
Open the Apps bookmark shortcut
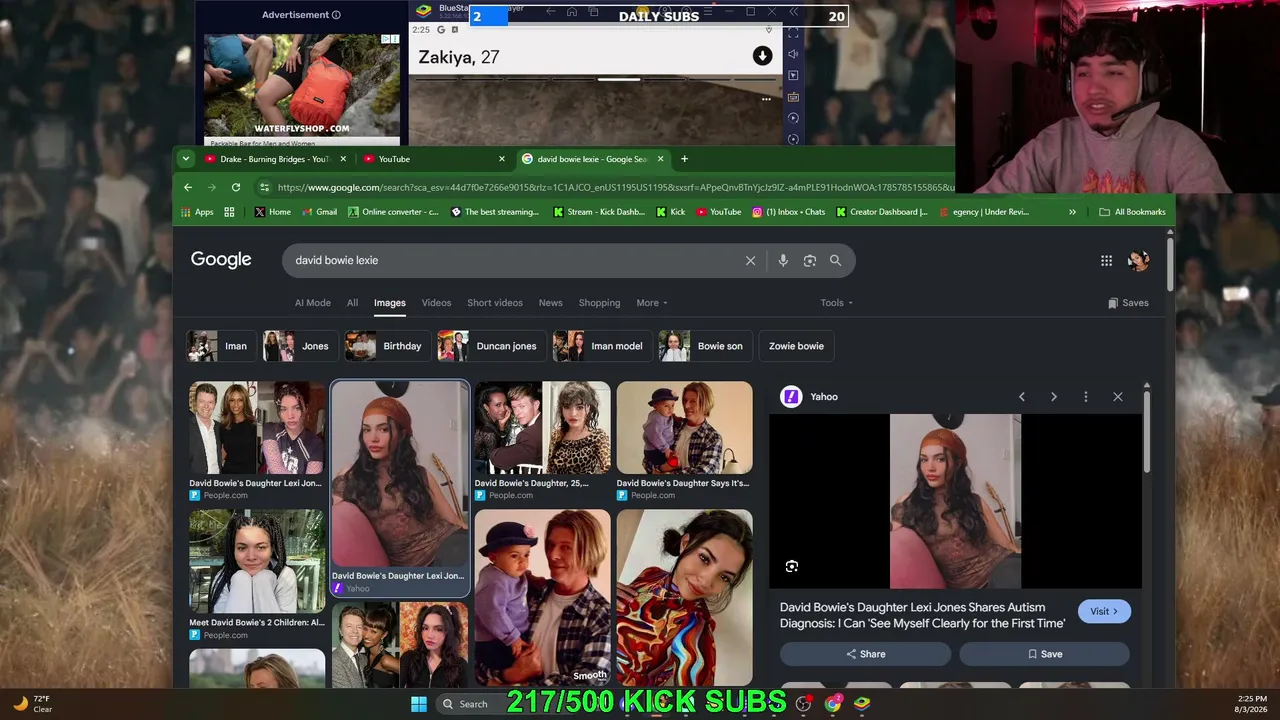pos(197,212)
